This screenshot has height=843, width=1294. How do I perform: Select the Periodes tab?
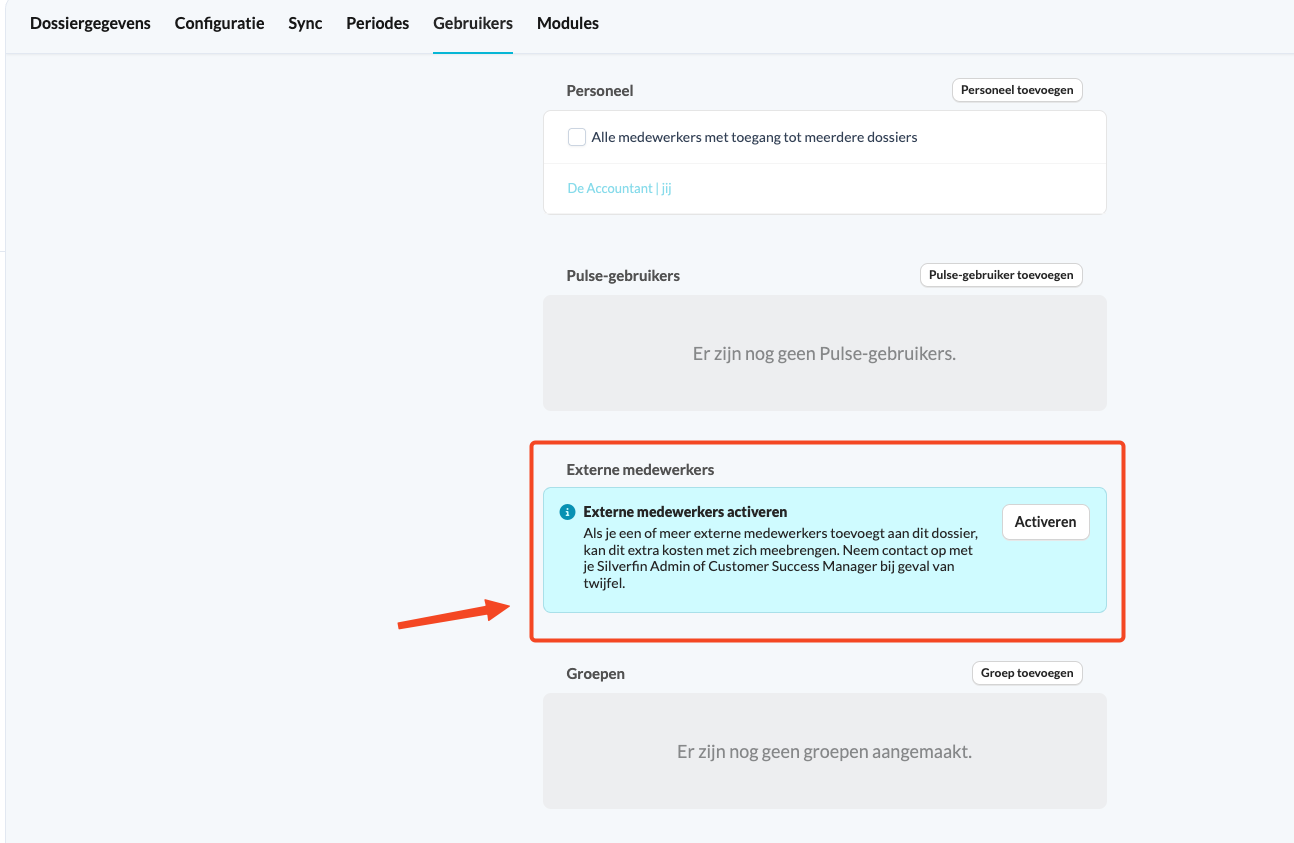[x=378, y=23]
